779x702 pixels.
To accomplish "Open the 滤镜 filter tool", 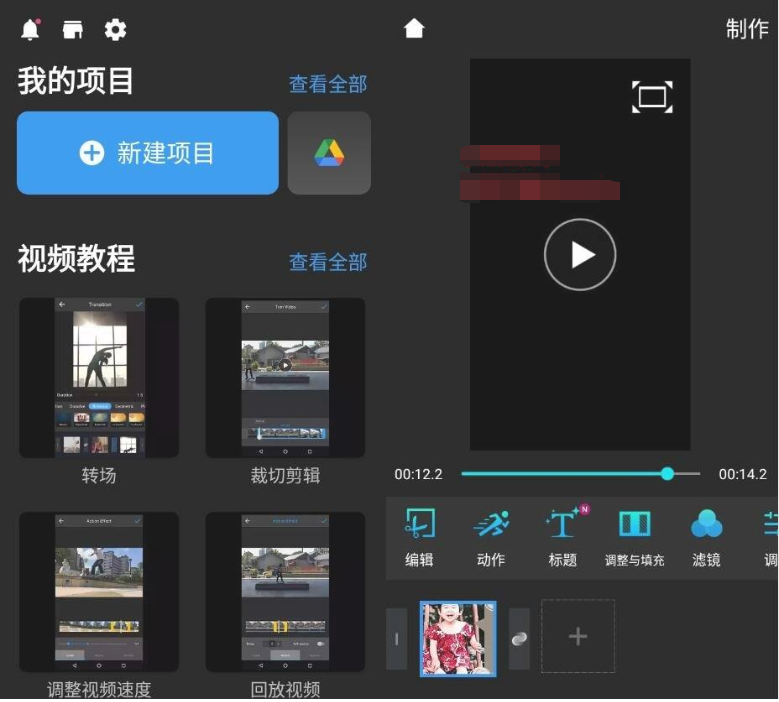I will [x=706, y=537].
